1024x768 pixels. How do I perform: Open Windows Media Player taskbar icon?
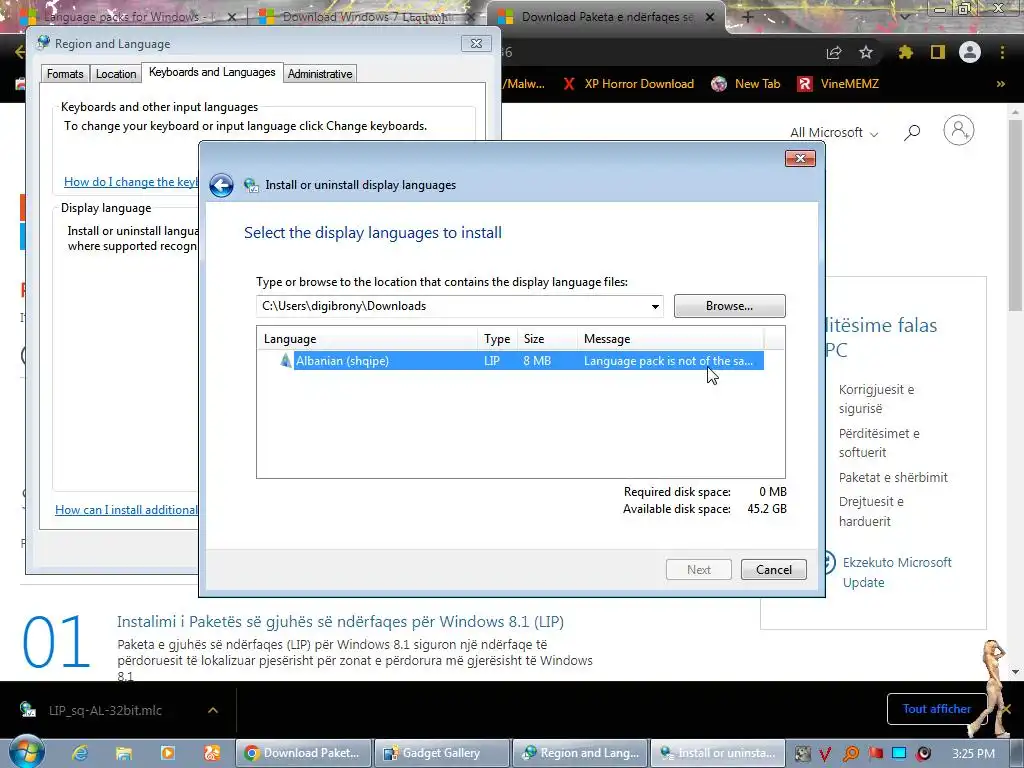[x=167, y=753]
